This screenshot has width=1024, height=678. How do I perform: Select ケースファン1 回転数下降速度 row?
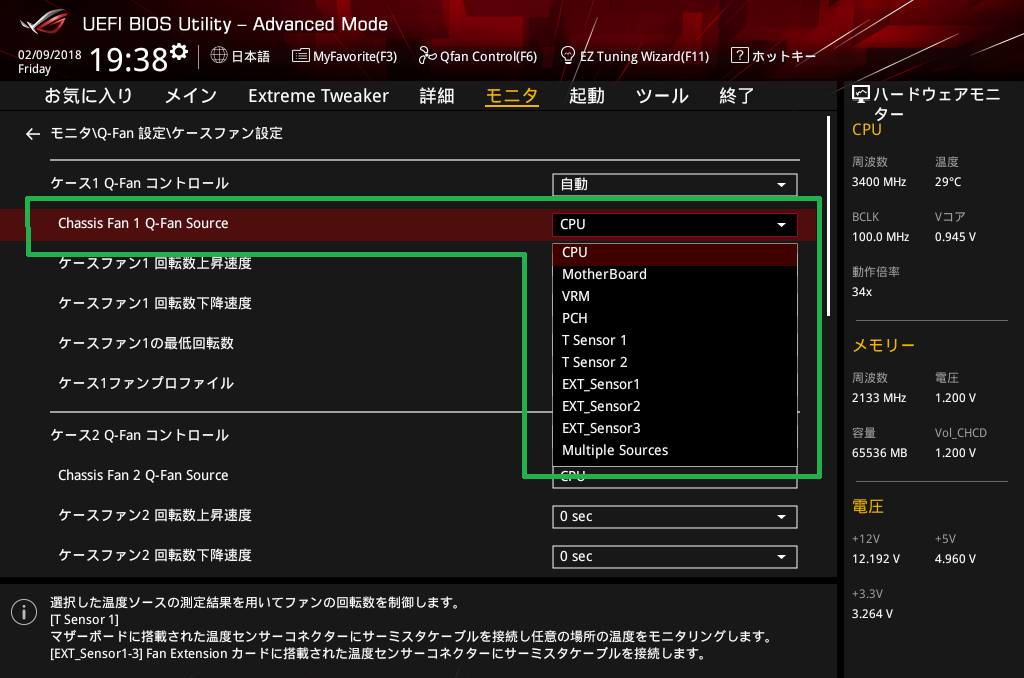[155, 303]
